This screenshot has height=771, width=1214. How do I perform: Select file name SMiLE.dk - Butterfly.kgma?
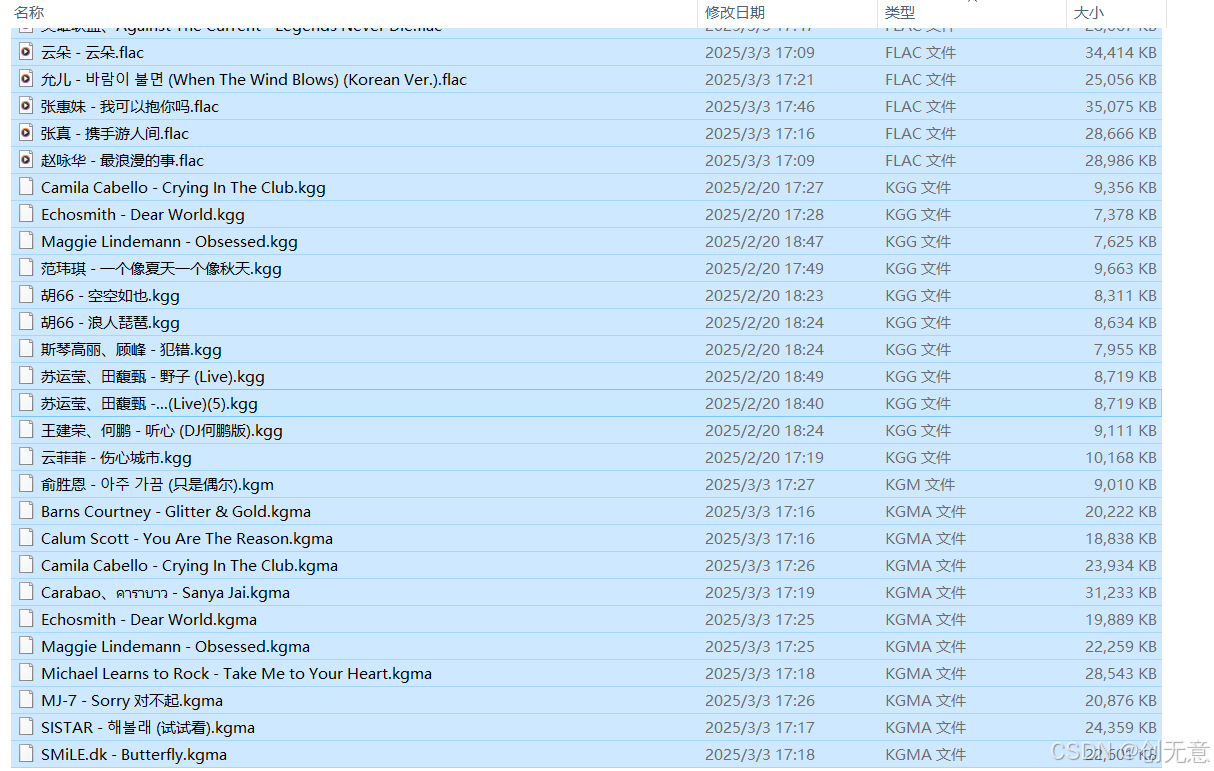pos(134,754)
